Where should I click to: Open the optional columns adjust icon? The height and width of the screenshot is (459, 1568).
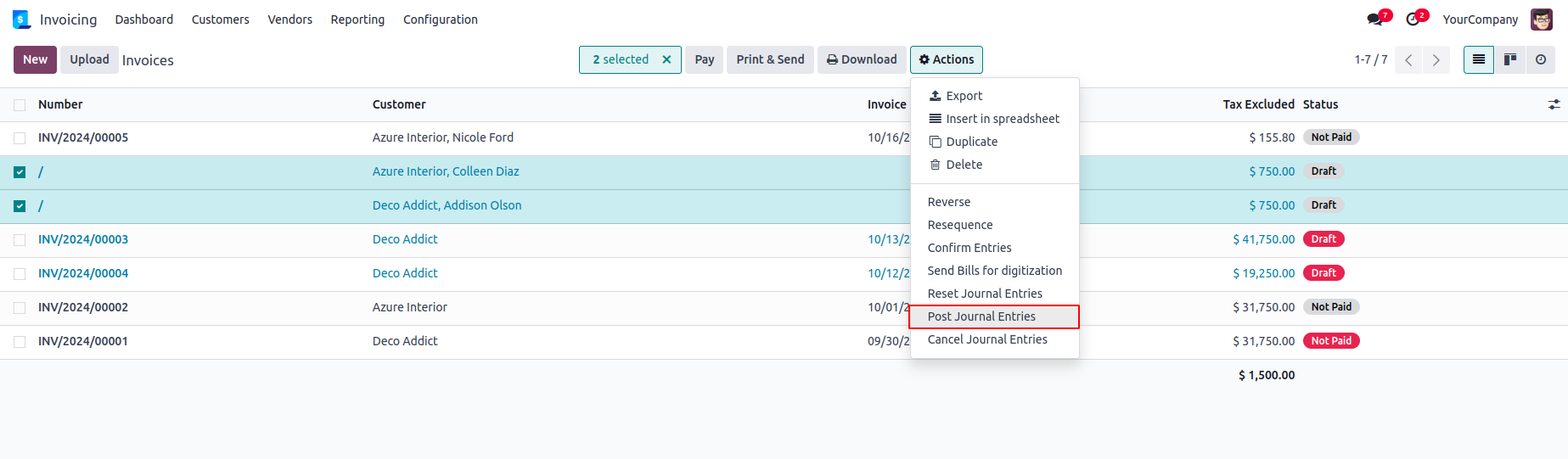coord(1554,104)
